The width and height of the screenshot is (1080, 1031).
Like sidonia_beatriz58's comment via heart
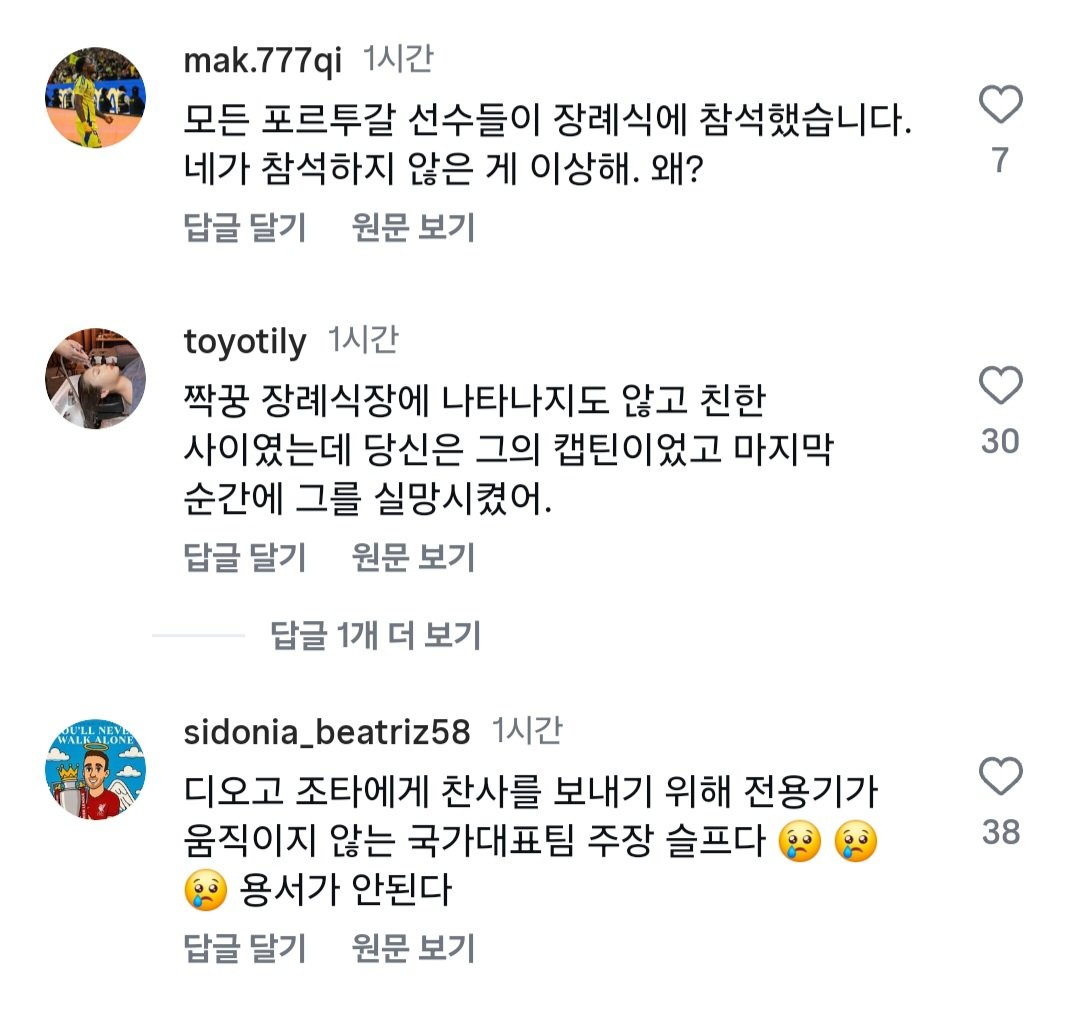click(x=1000, y=777)
